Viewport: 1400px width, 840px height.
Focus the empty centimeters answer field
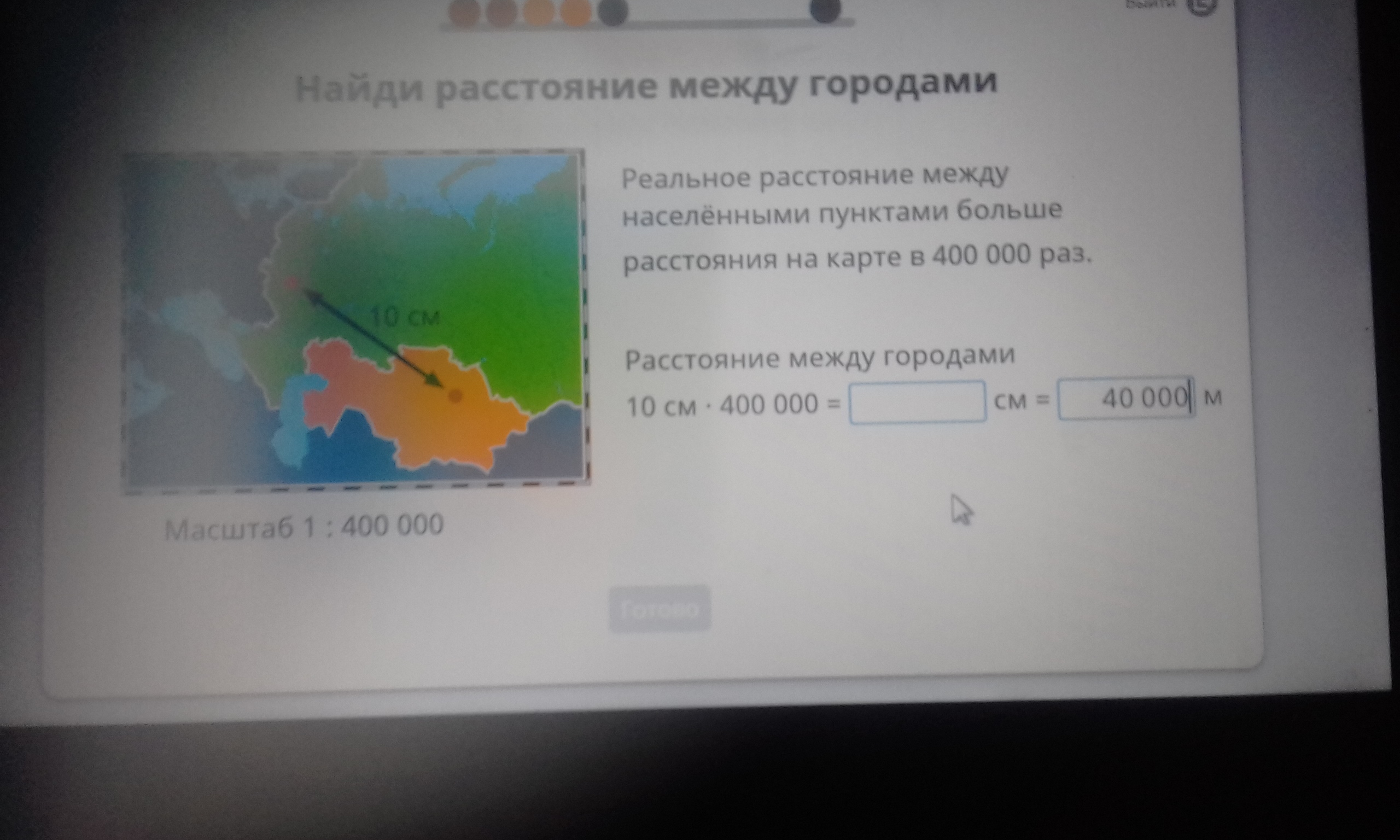tap(917, 402)
